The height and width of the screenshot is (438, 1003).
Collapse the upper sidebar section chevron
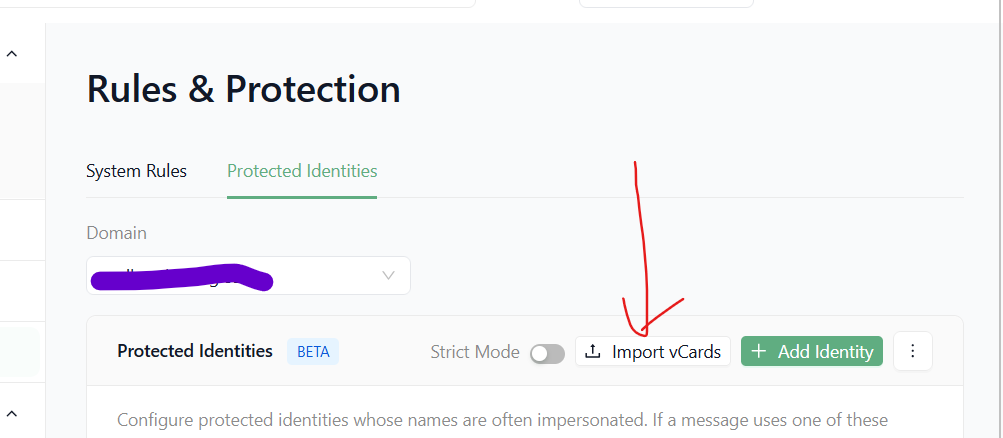12,54
